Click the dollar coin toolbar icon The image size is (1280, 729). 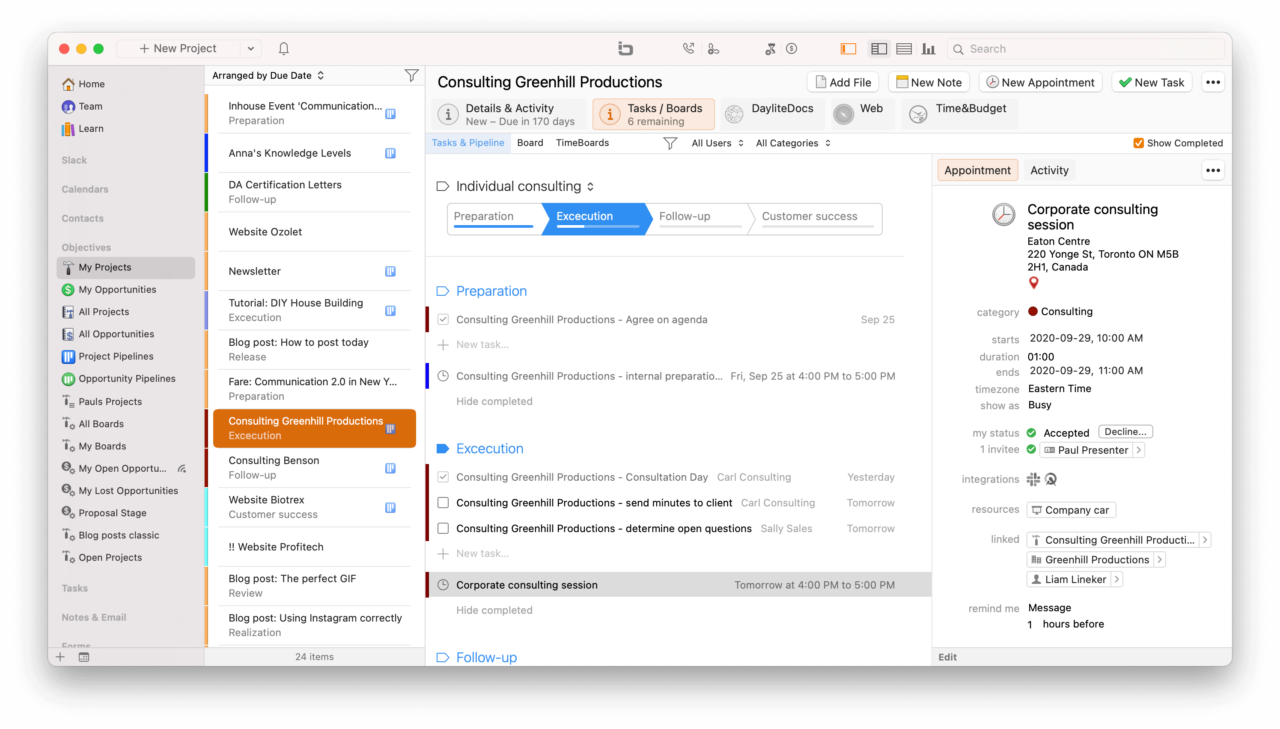(x=791, y=48)
